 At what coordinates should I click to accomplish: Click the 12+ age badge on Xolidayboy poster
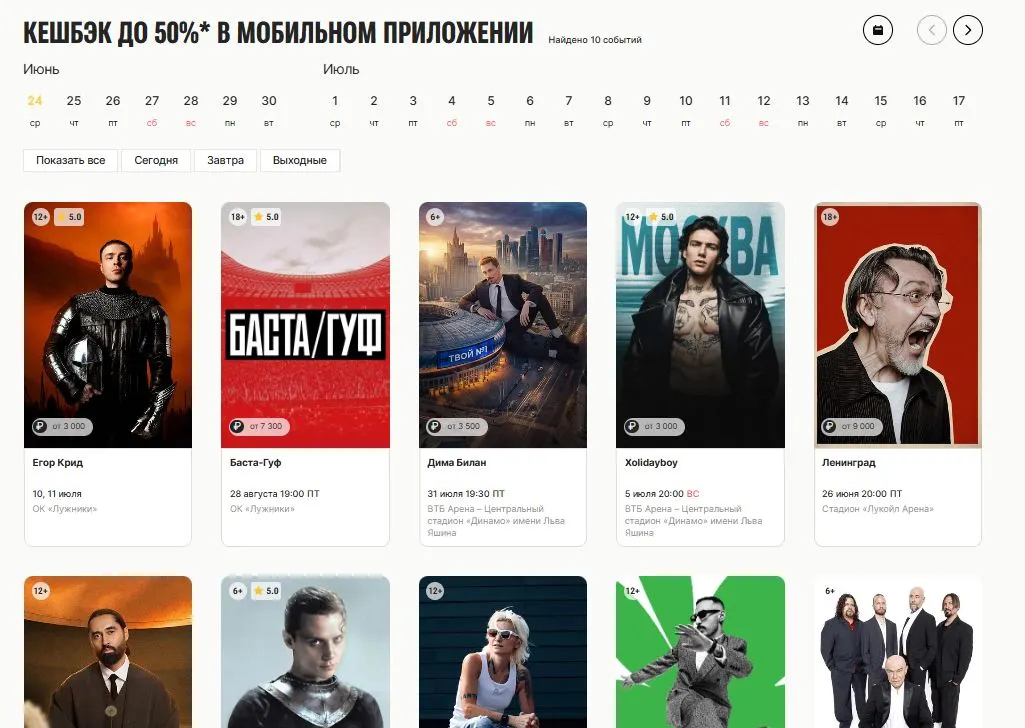point(633,217)
